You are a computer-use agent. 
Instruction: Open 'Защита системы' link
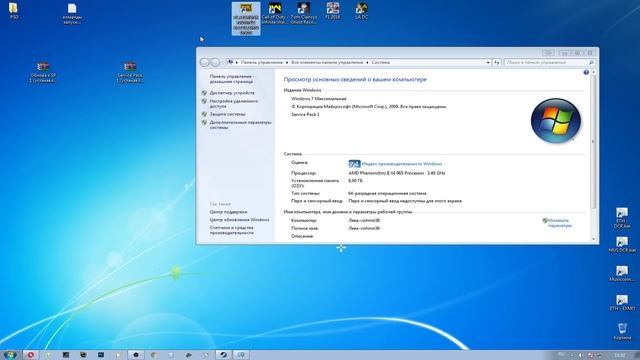(x=227, y=114)
